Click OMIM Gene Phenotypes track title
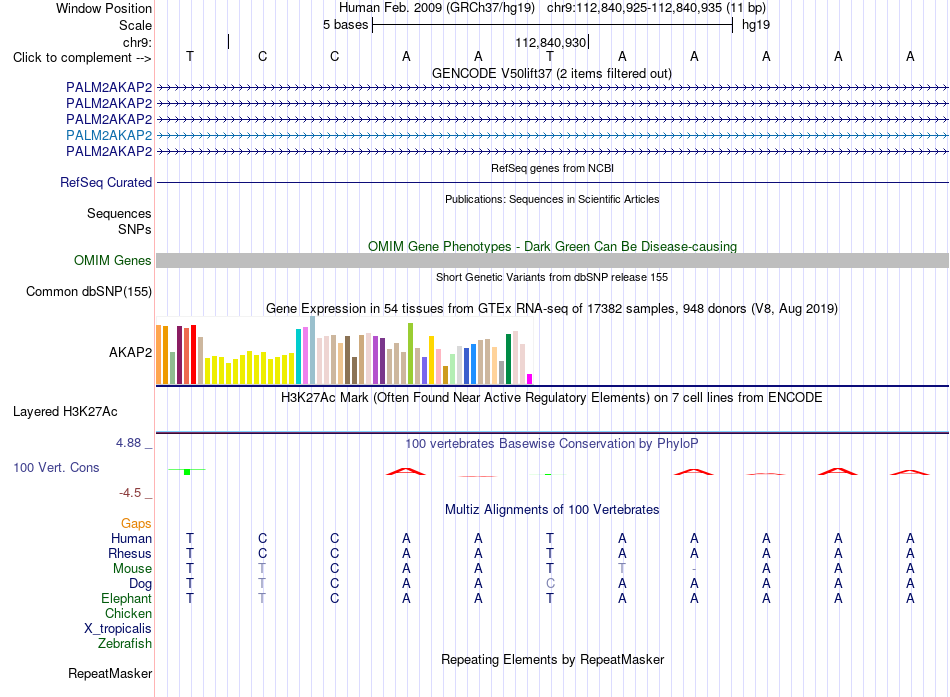Image resolution: width=950 pixels, height=697 pixels. click(552, 246)
